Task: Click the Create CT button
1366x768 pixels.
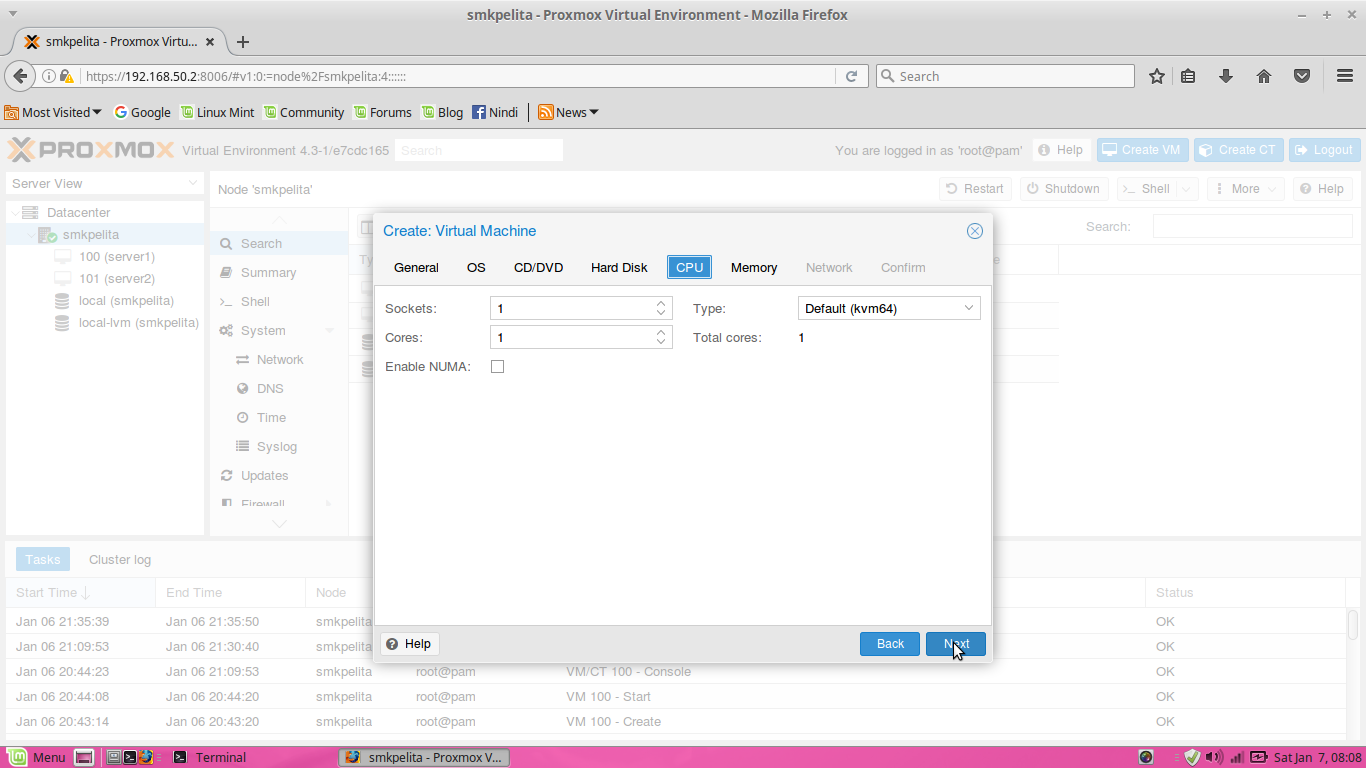Action: [1238, 150]
